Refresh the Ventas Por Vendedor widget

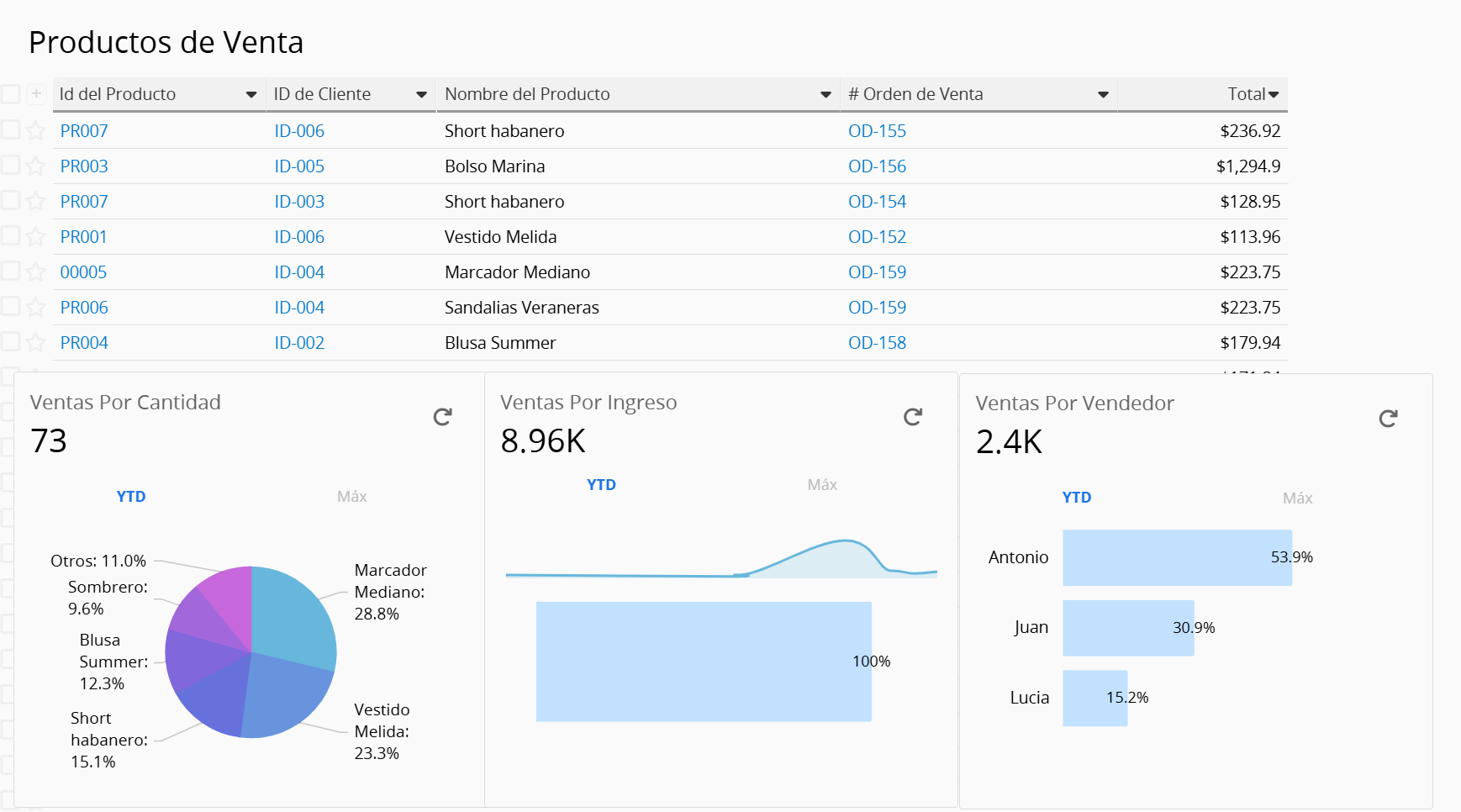point(1389,418)
